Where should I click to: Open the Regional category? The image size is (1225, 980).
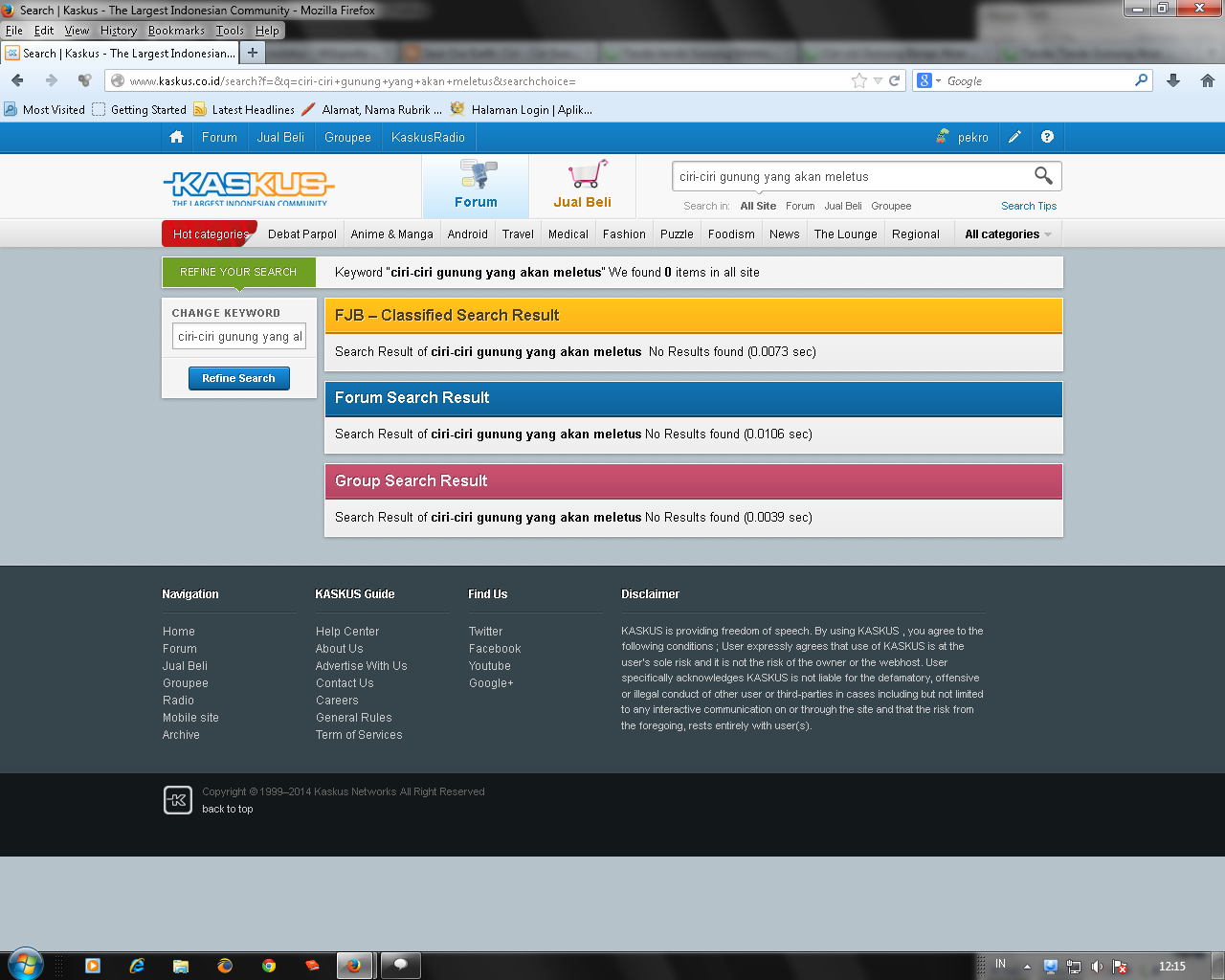point(916,234)
